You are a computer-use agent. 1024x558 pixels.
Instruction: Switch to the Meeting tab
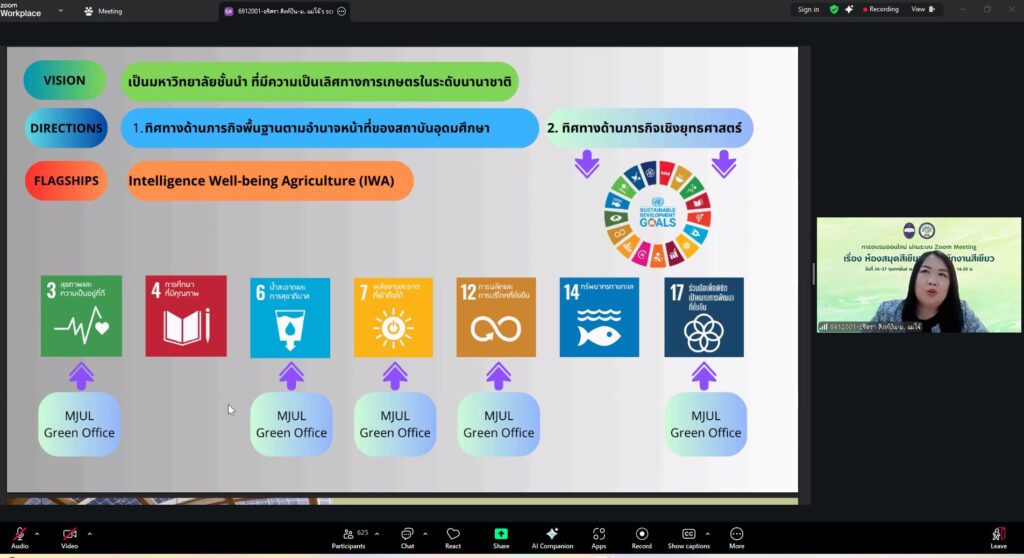103,11
